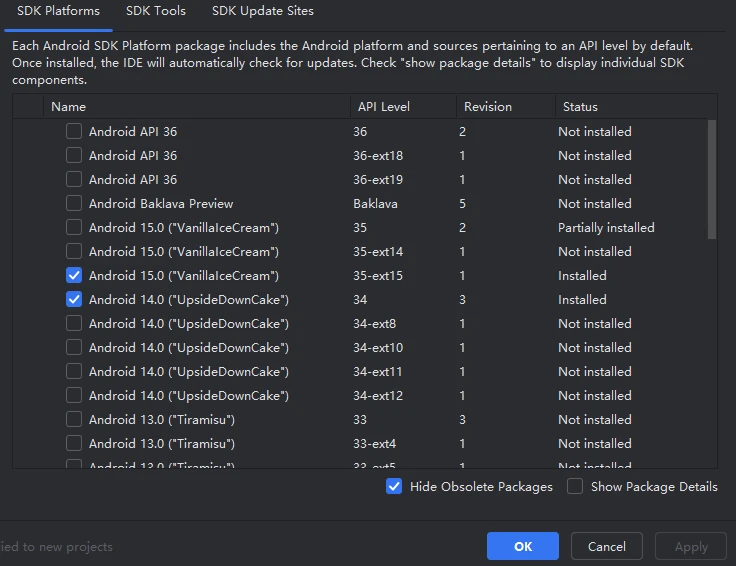Check Android 14.0 row 34-ext12 checkbox
The height and width of the screenshot is (566, 736).
click(x=74, y=395)
